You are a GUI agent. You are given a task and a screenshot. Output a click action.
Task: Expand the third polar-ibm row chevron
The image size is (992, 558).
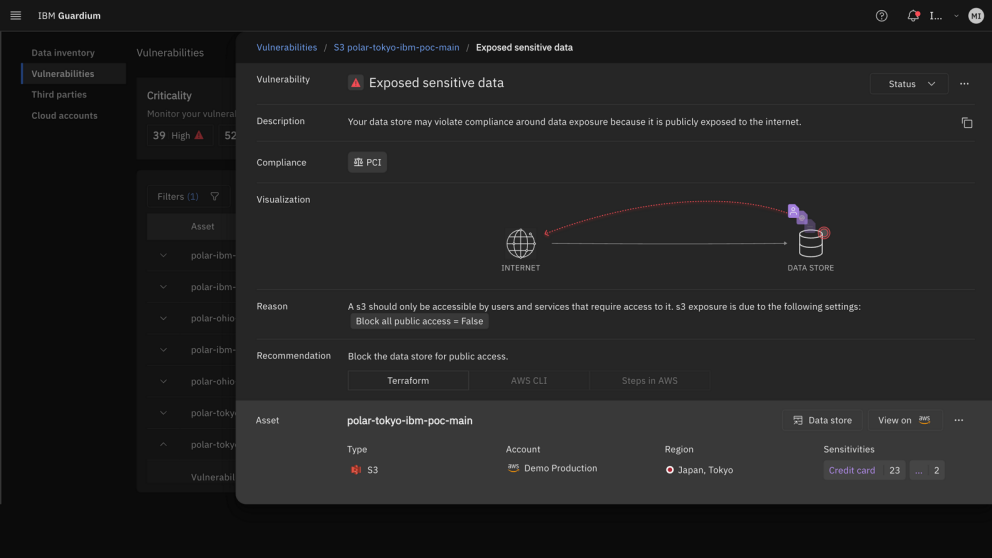coord(163,350)
